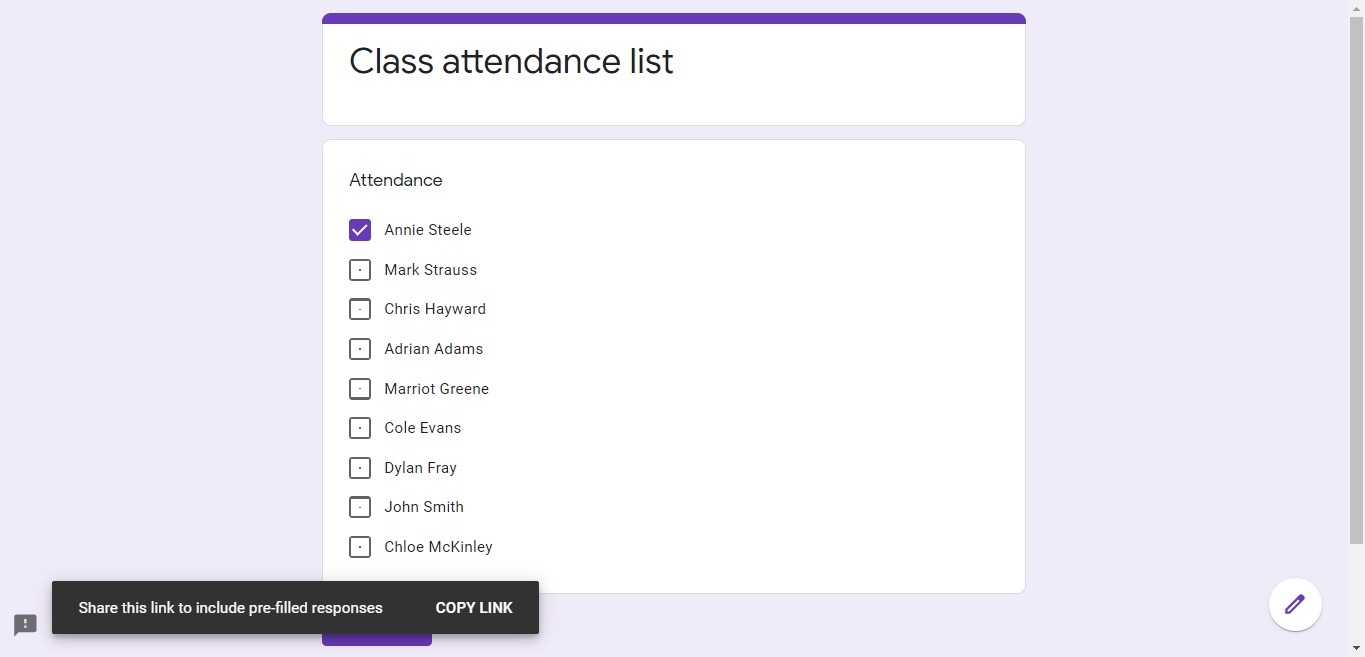The height and width of the screenshot is (657, 1365).
Task: Tick Chloe McKinley's attendance box
Action: pos(359,546)
